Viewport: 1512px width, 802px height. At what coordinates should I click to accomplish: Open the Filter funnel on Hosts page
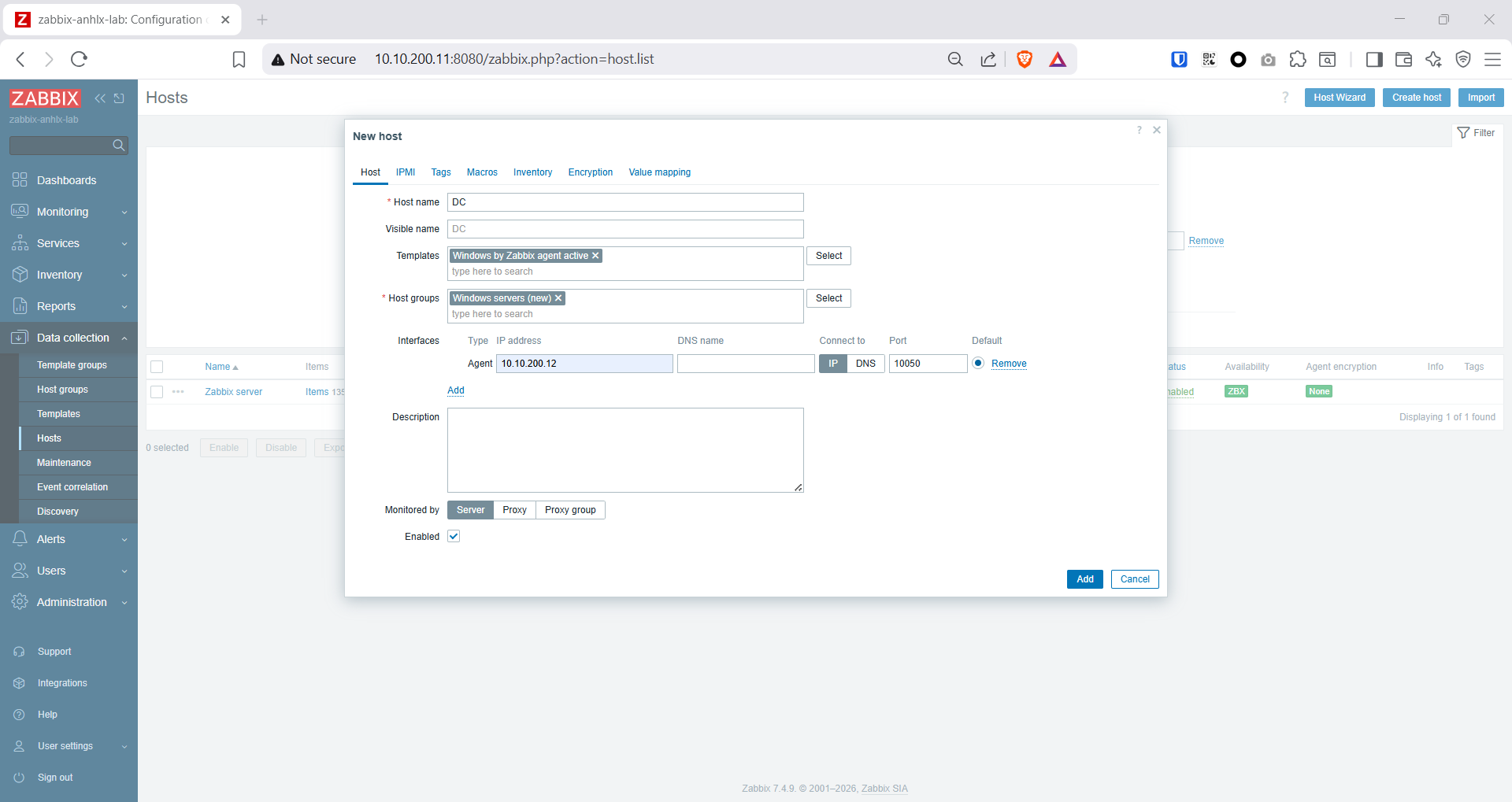click(x=1476, y=133)
